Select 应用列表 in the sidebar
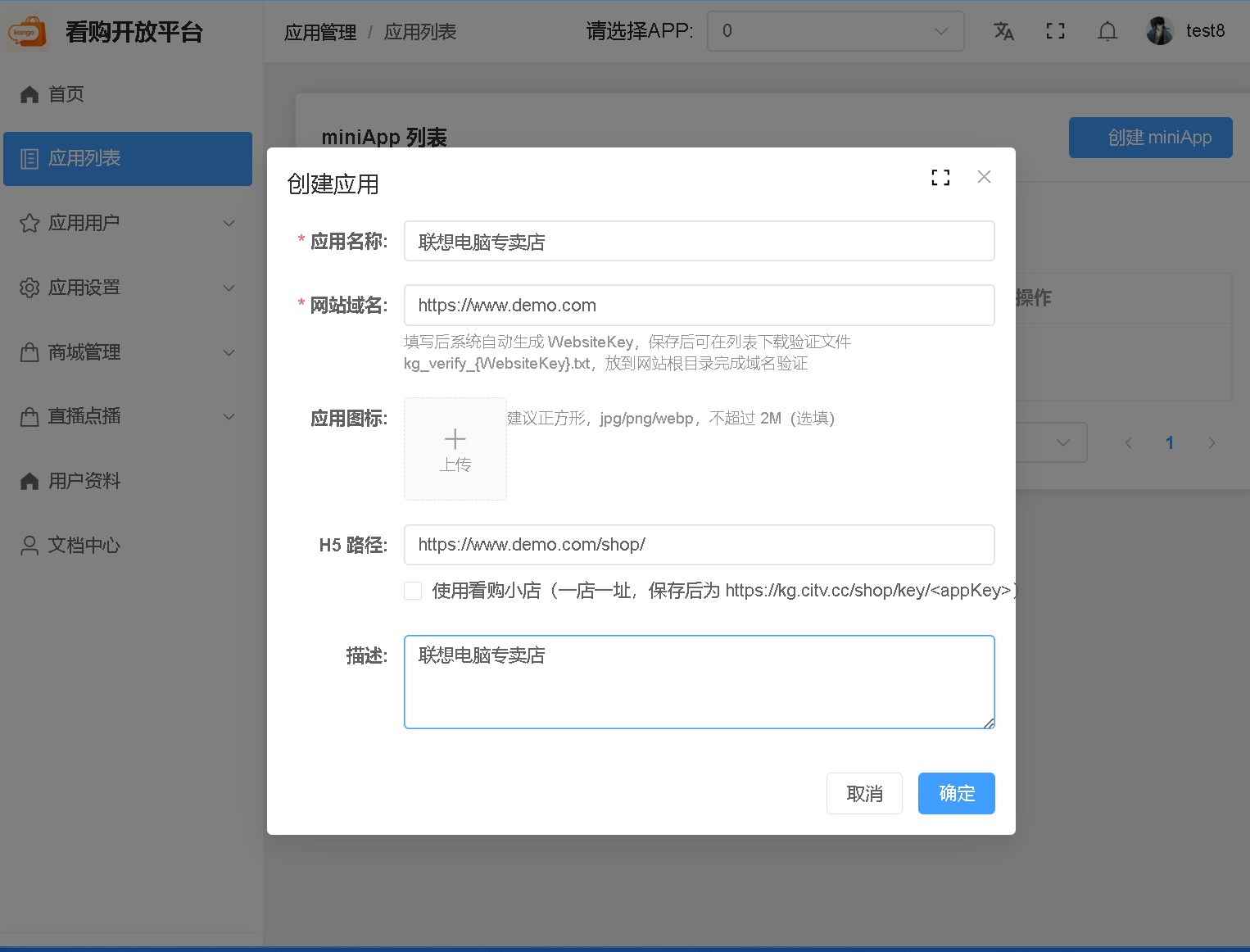This screenshot has width=1250, height=952. (x=128, y=159)
